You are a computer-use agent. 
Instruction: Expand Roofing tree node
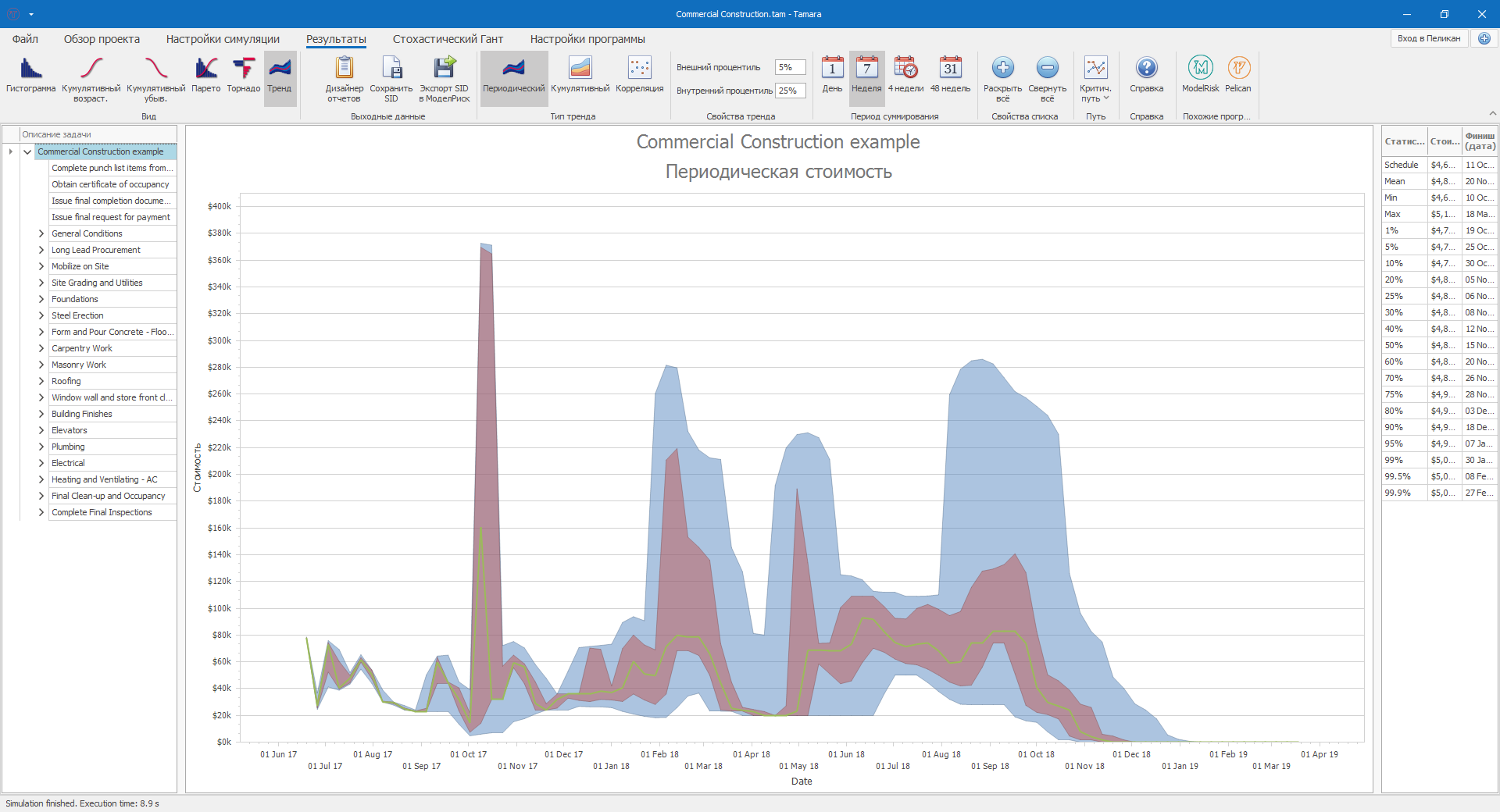point(41,381)
